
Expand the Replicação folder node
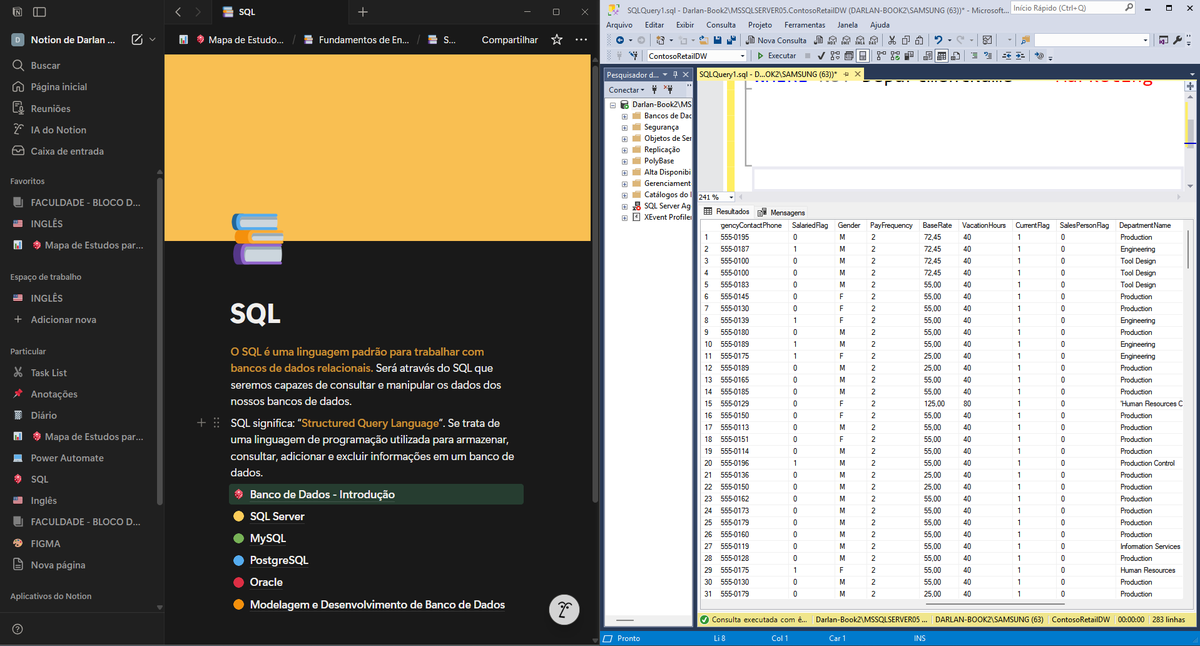pyautogui.click(x=624, y=149)
